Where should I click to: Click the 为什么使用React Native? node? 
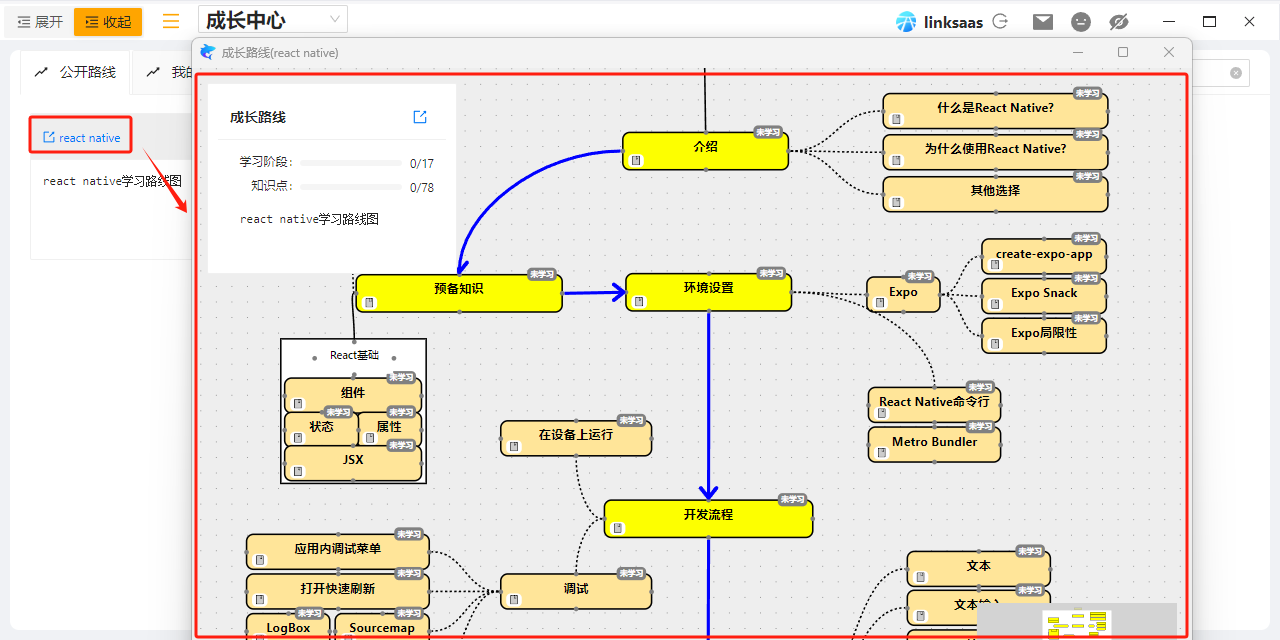point(995,152)
